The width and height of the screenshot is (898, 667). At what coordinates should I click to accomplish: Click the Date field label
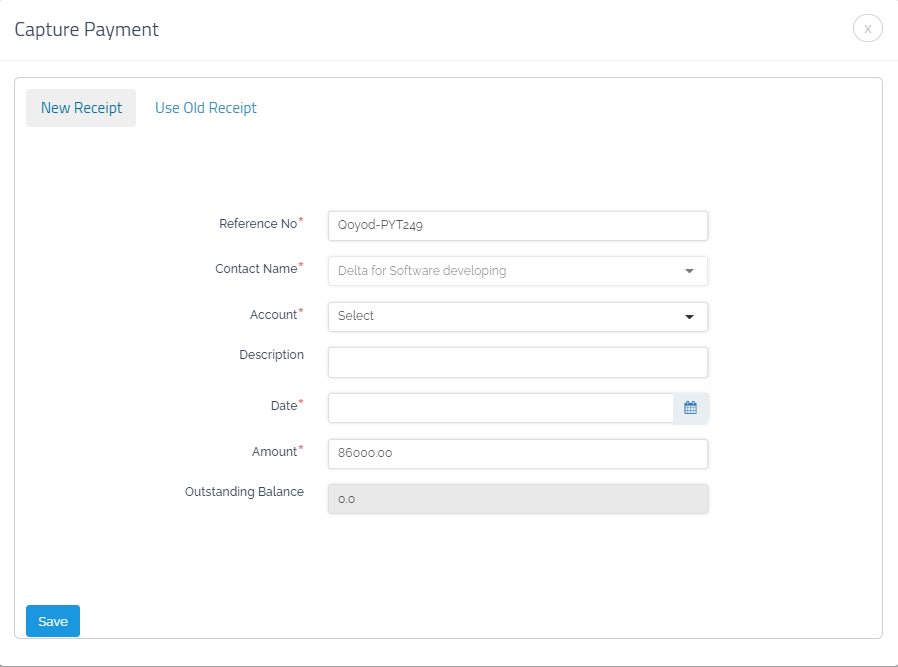point(283,406)
